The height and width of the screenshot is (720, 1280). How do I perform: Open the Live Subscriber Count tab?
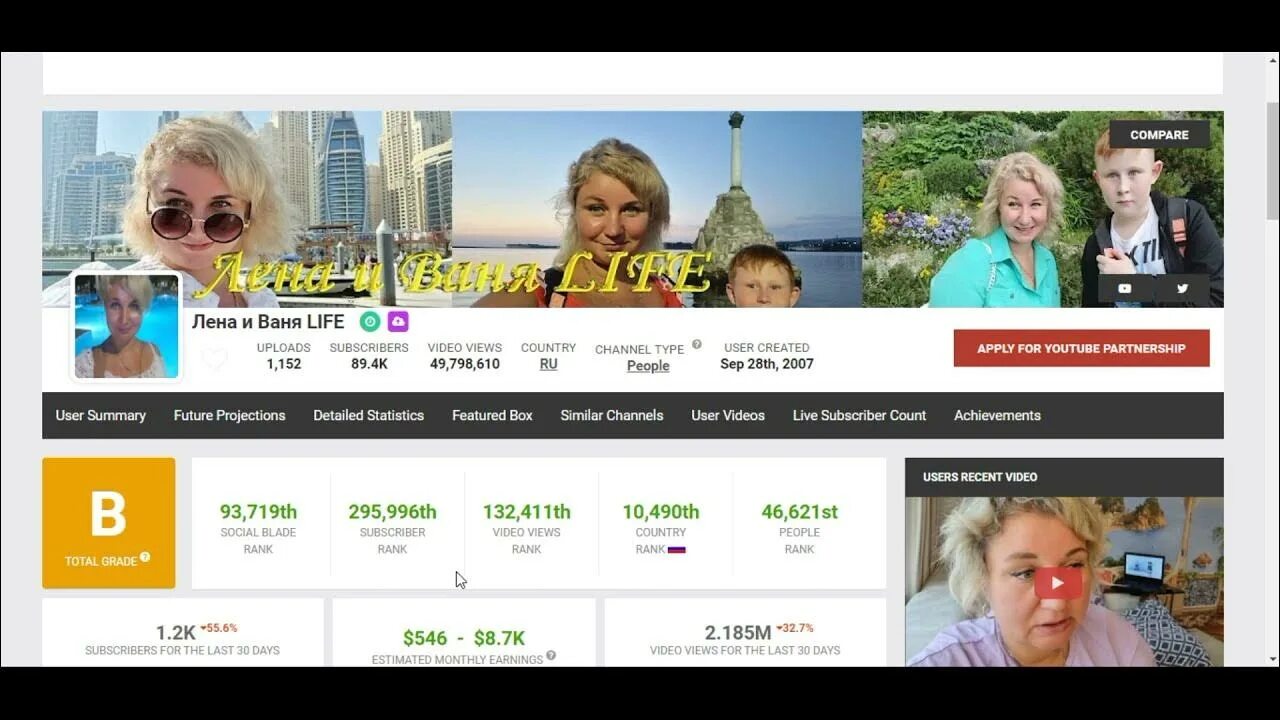[x=859, y=415]
